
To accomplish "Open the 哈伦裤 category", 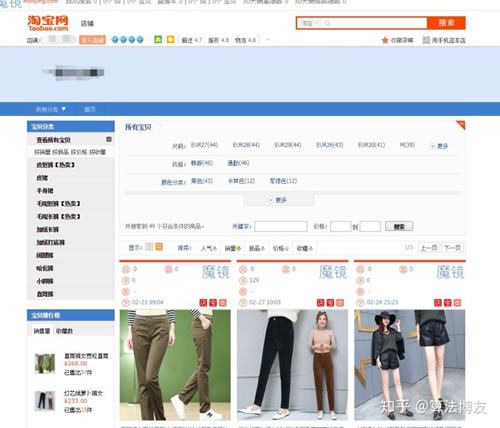I will pos(45,268).
